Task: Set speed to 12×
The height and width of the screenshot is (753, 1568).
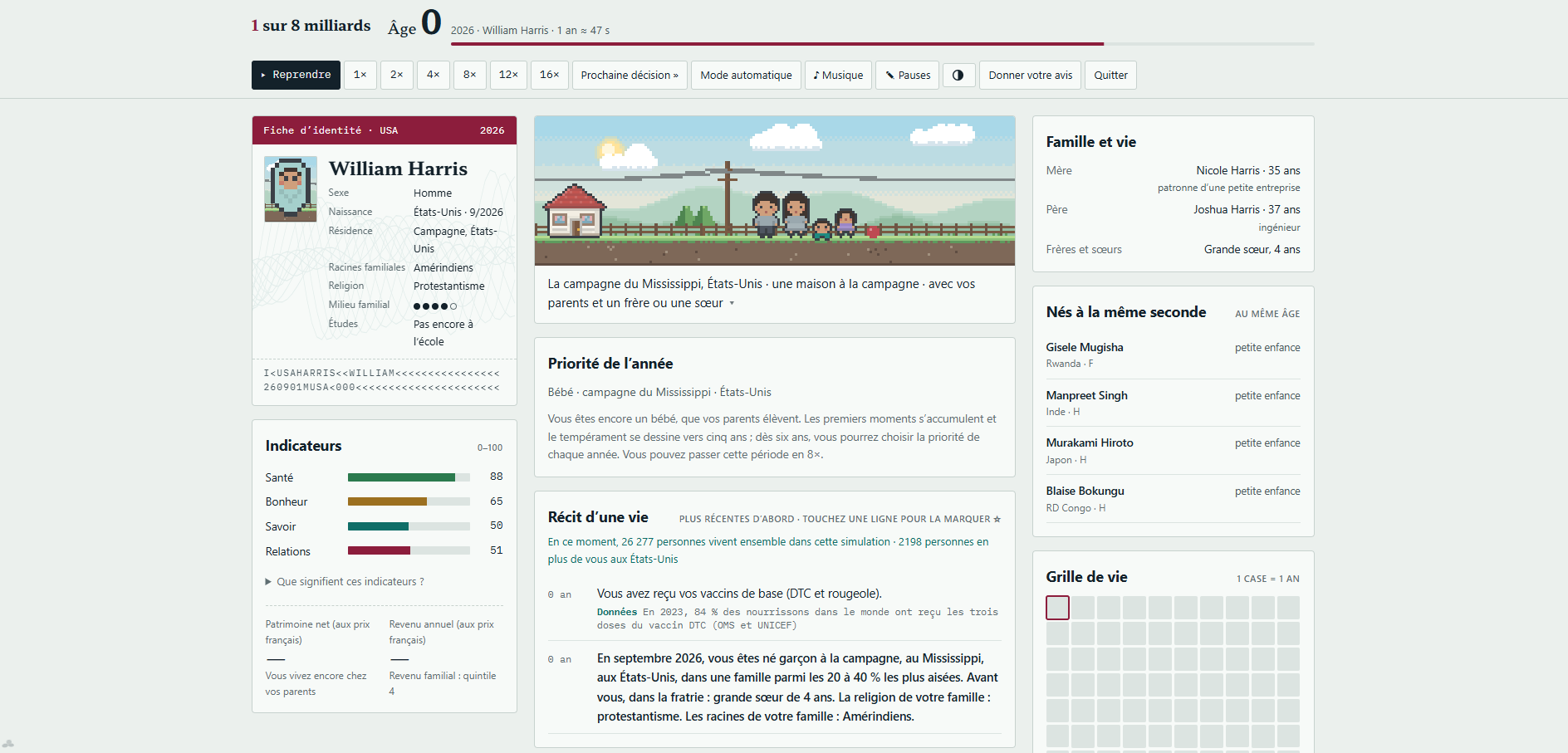Action: (508, 75)
